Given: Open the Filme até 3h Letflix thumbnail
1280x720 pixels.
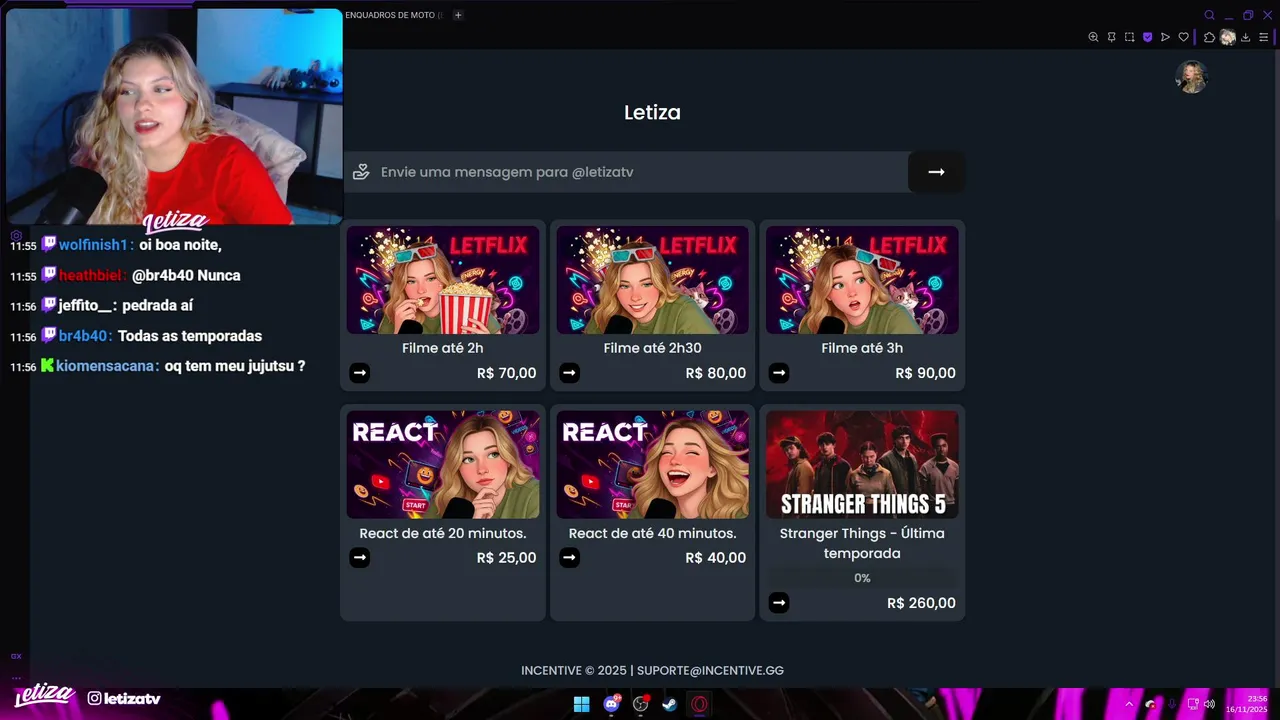Looking at the screenshot, I should [862, 280].
